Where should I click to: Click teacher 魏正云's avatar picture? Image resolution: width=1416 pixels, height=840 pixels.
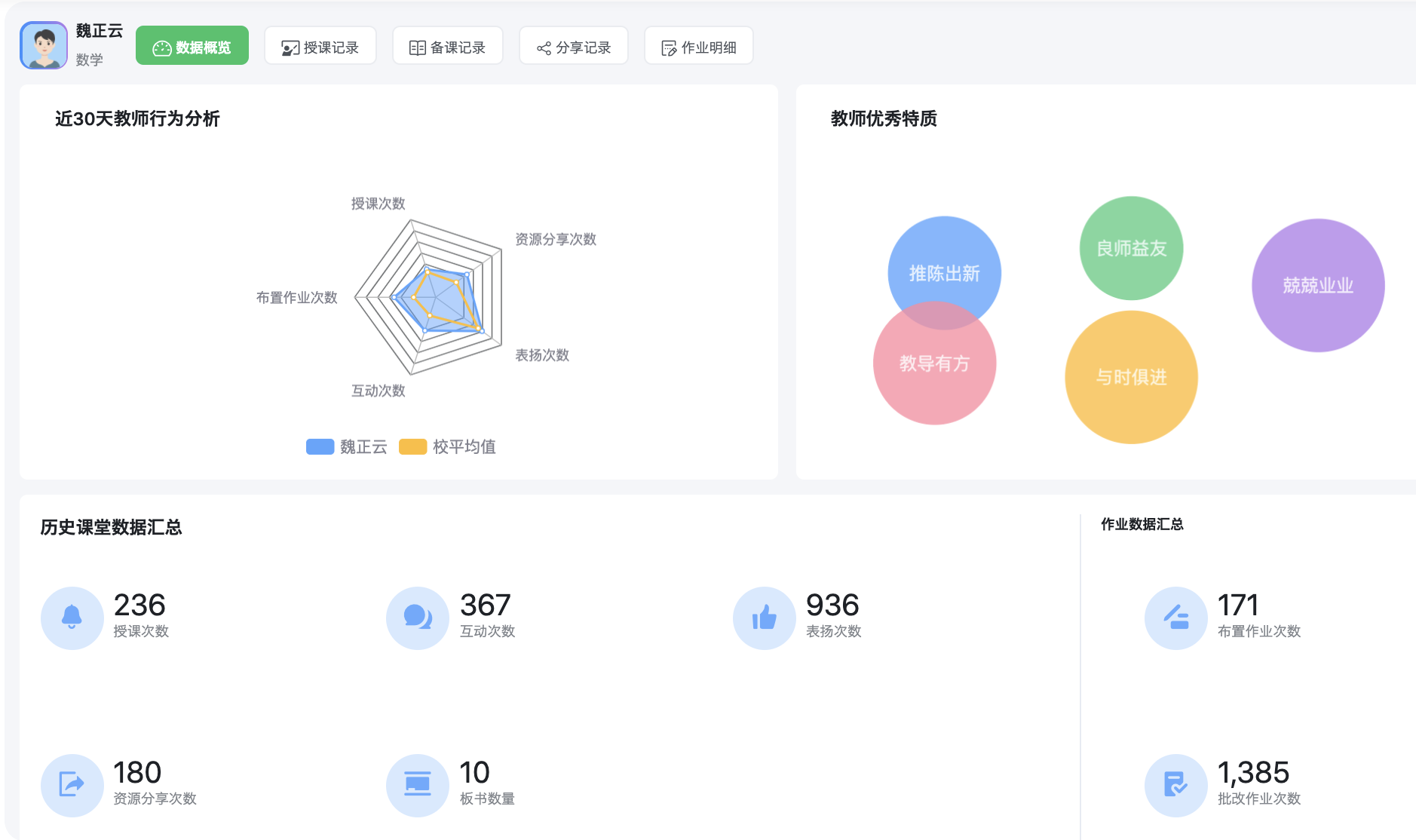(x=44, y=45)
